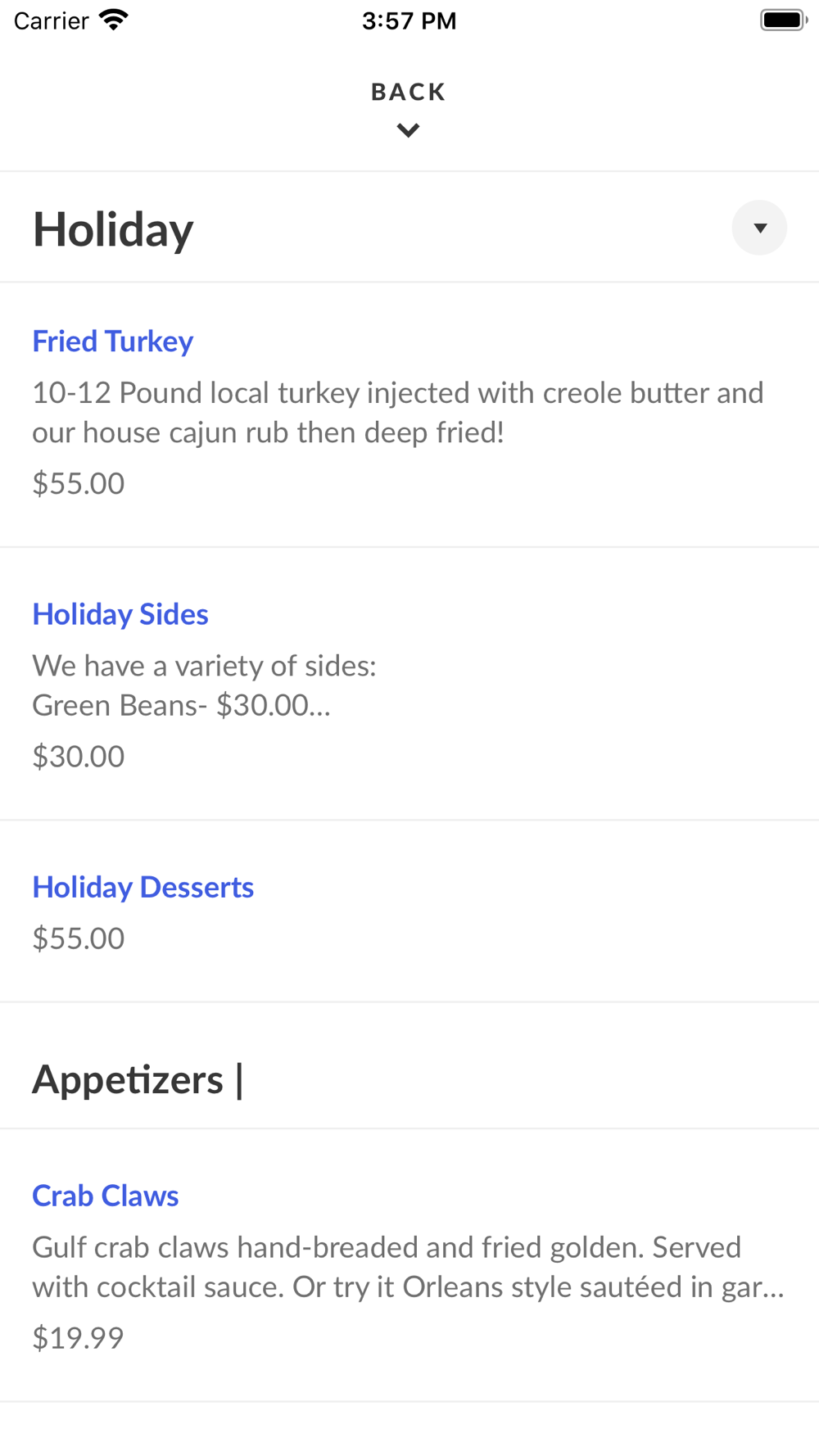
Task: Tap the Fried Turkey $55.00 price
Action: (79, 483)
